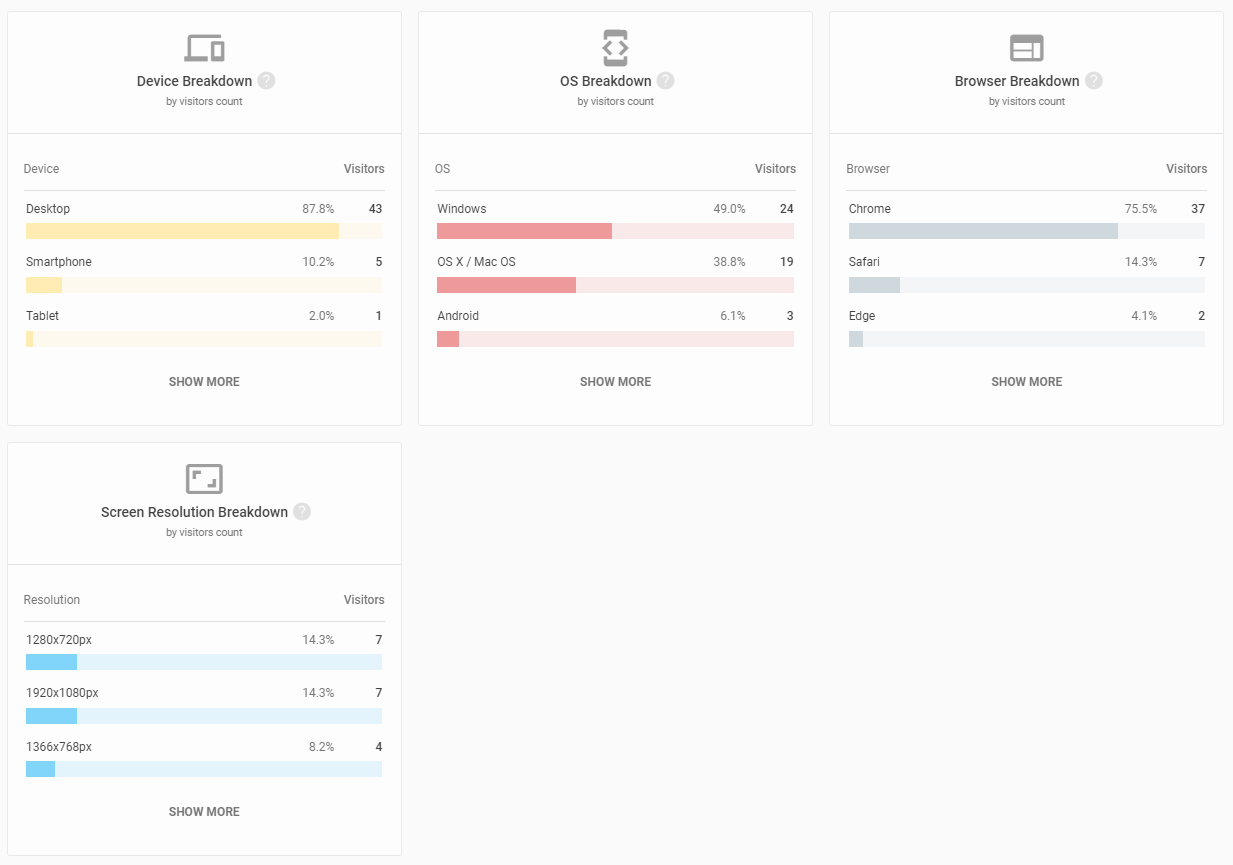Click the Device column header
This screenshot has height=865, width=1233.
[x=42, y=169]
